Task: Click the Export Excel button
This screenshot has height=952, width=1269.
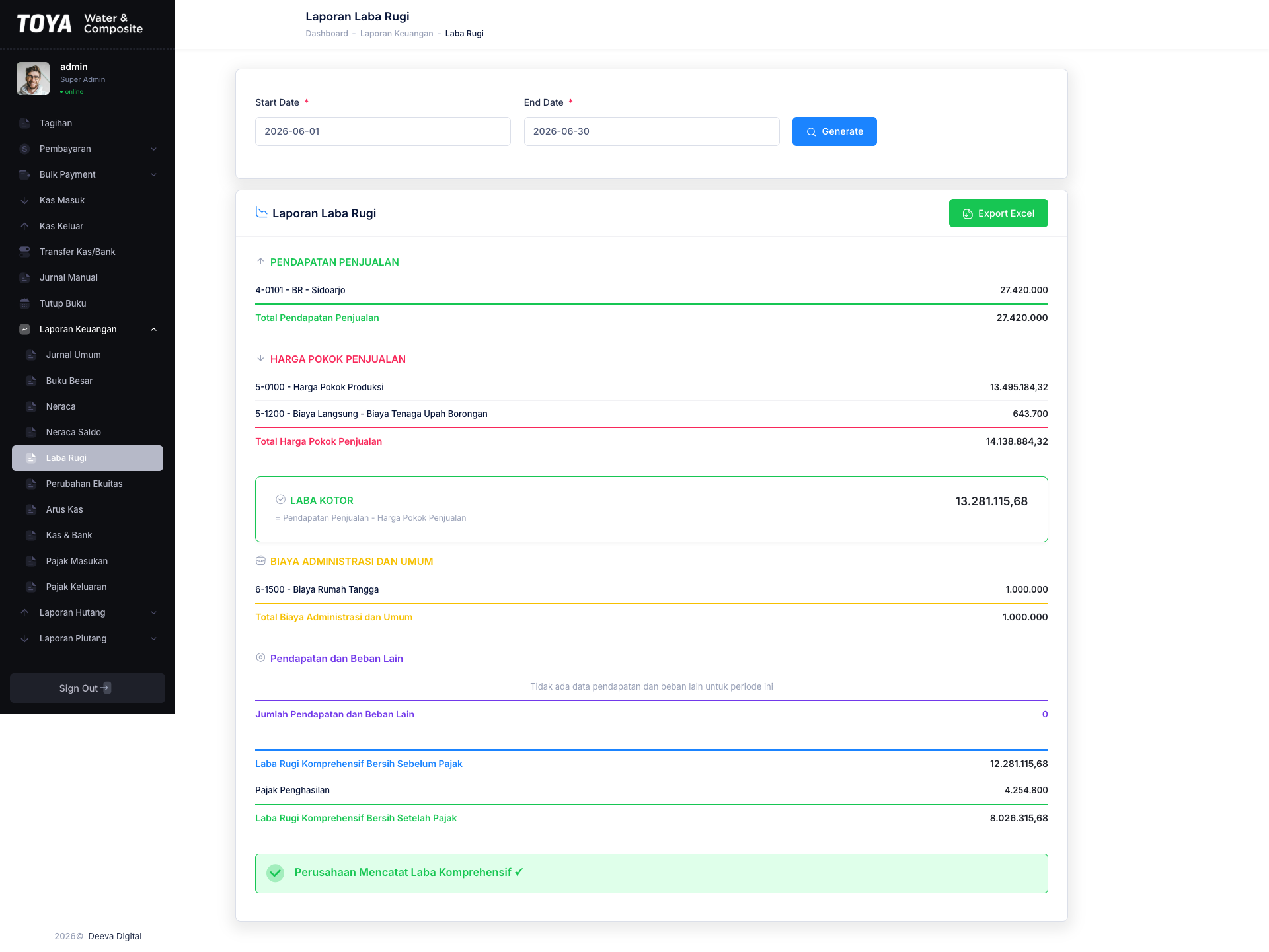Action: (999, 213)
